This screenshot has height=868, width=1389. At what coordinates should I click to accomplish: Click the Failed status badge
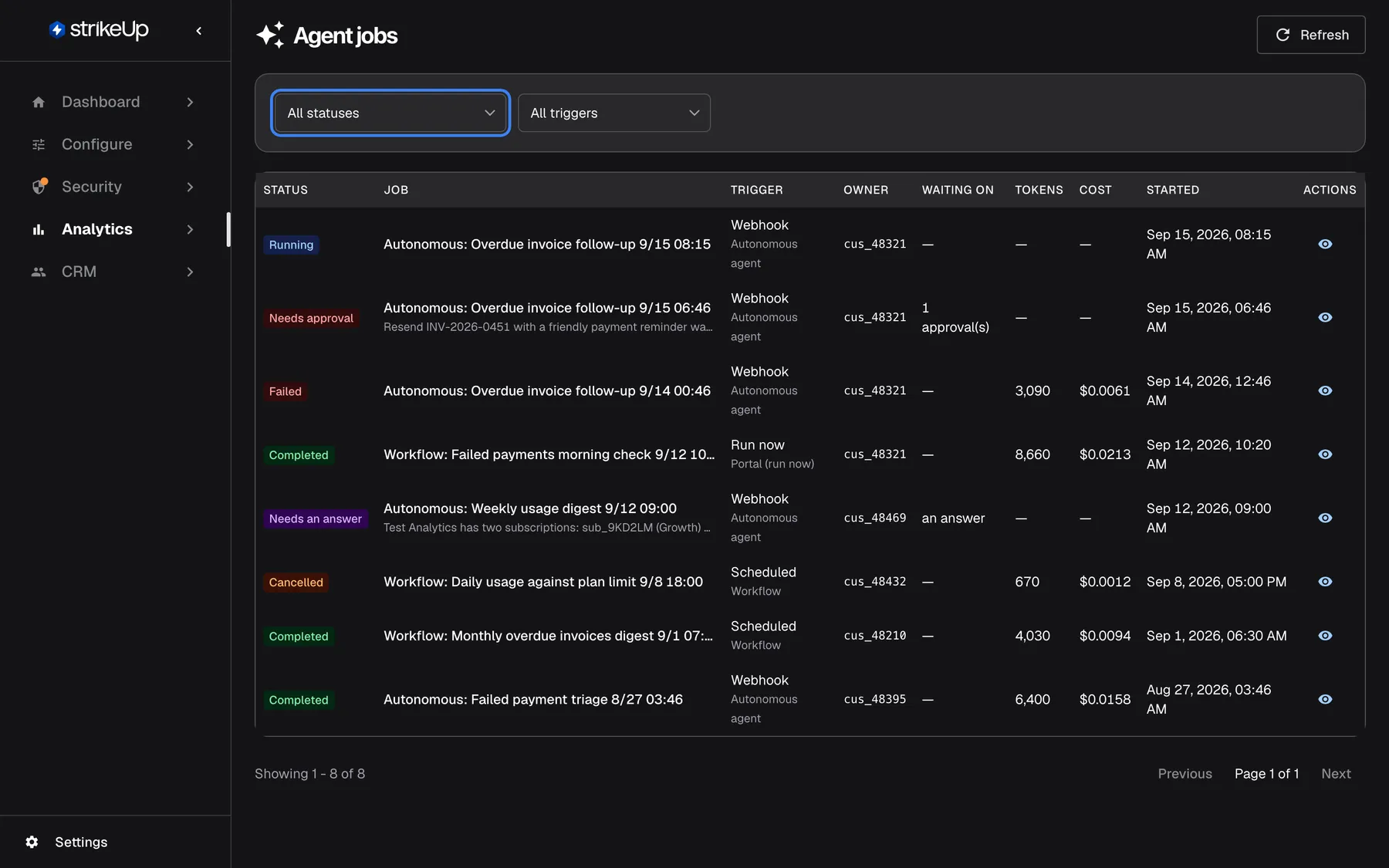tap(285, 391)
